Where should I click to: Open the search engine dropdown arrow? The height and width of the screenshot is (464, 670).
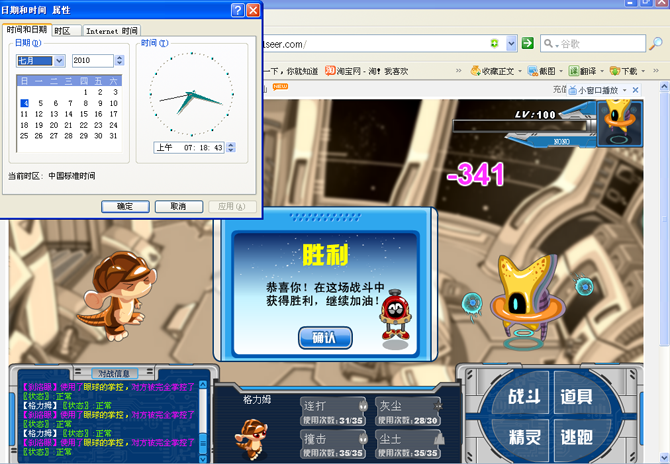(557, 45)
